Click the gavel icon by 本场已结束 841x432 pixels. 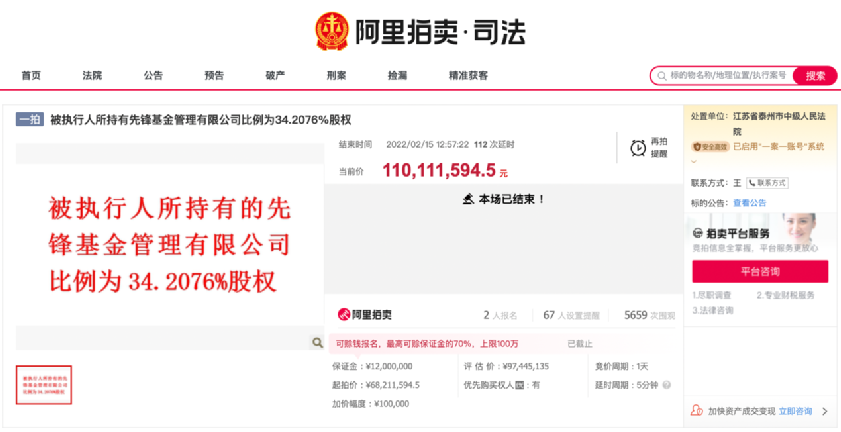tap(468, 199)
